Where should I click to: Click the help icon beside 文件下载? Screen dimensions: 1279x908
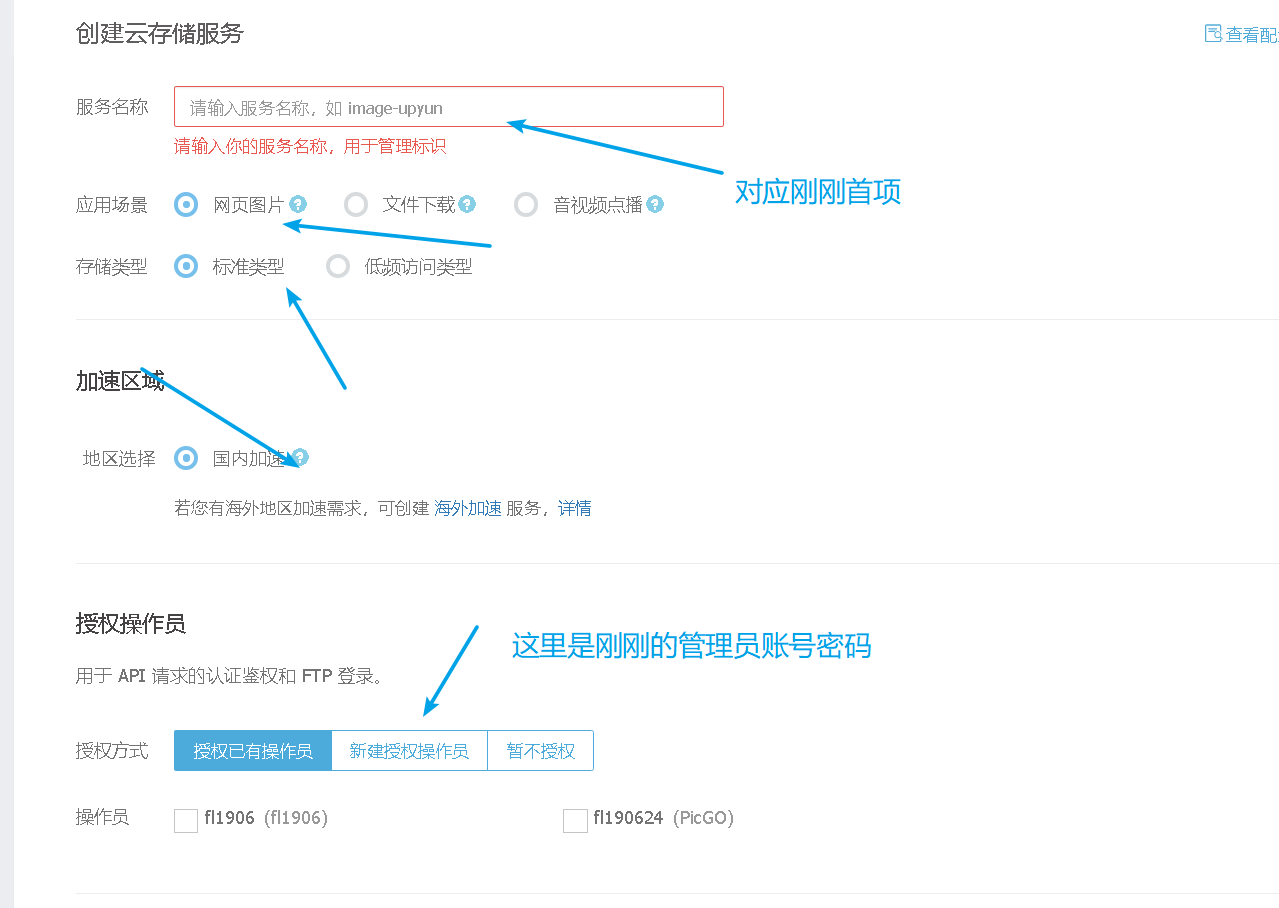tap(467, 204)
